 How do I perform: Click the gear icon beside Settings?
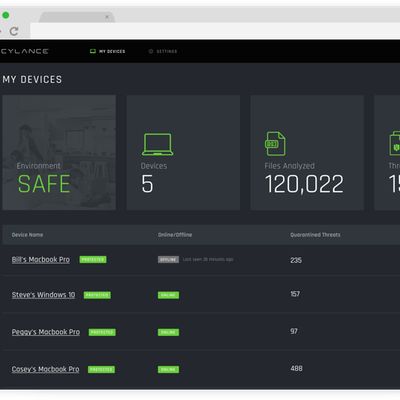click(x=151, y=51)
